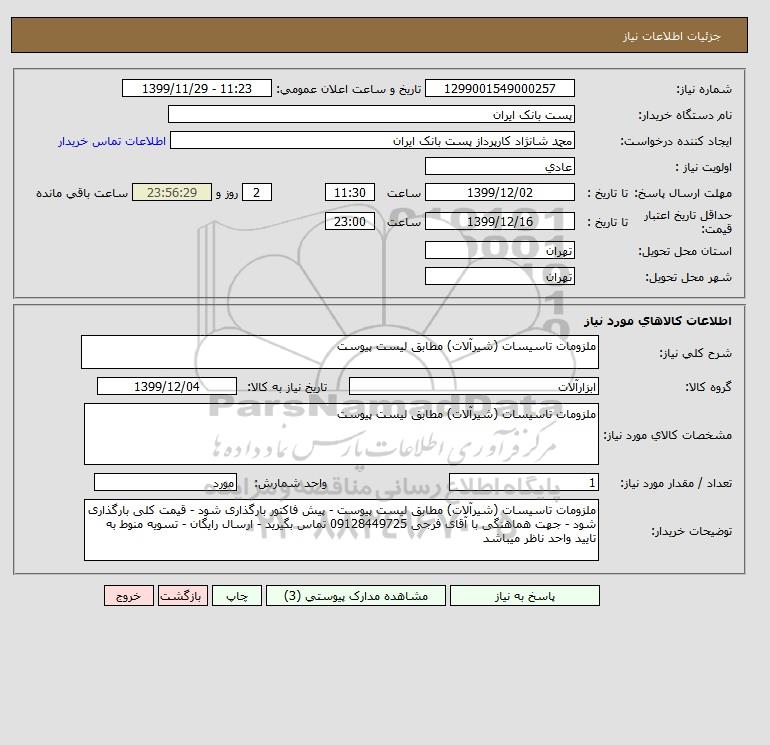The image size is (770, 745).
Task: Click the unit field مورد
Action: (x=165, y=483)
